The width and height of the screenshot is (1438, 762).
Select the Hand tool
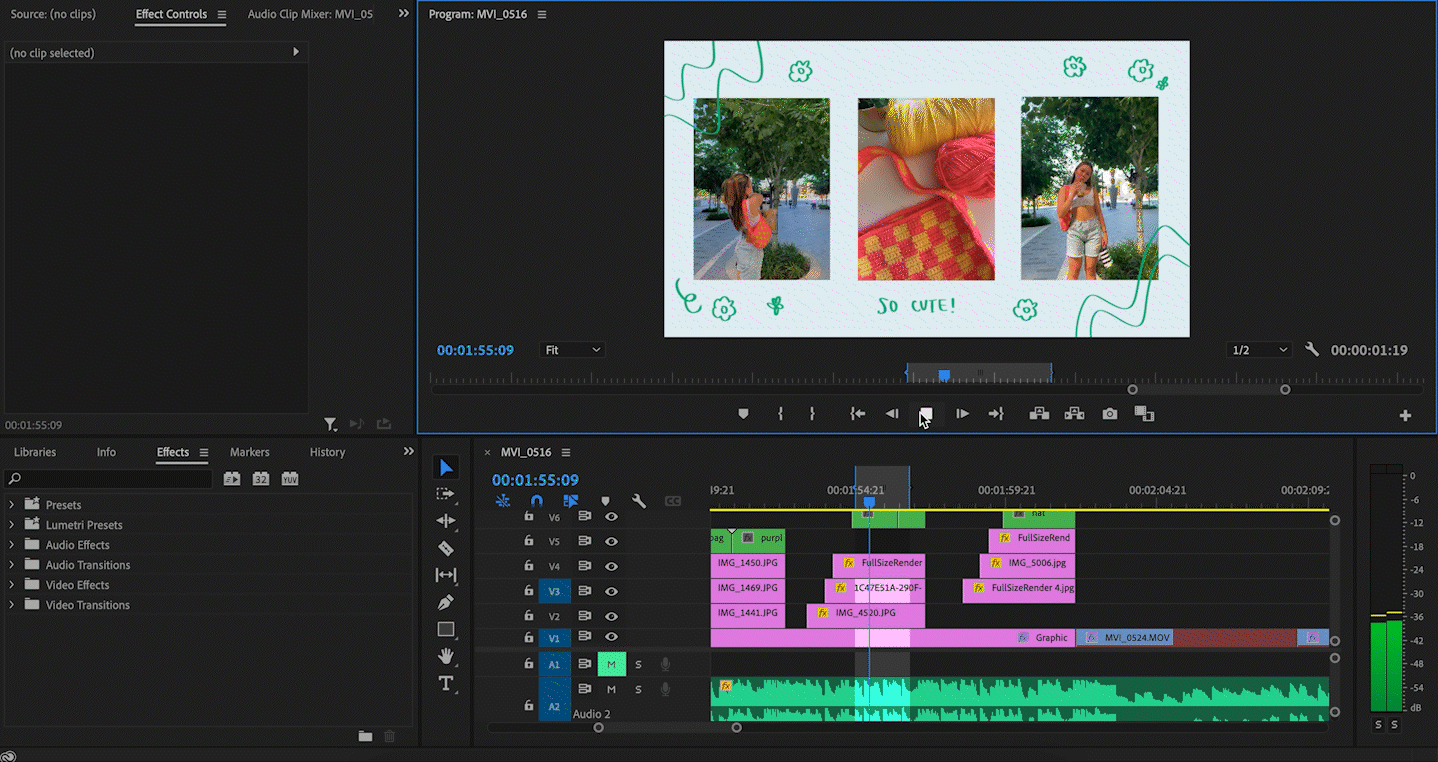446,656
